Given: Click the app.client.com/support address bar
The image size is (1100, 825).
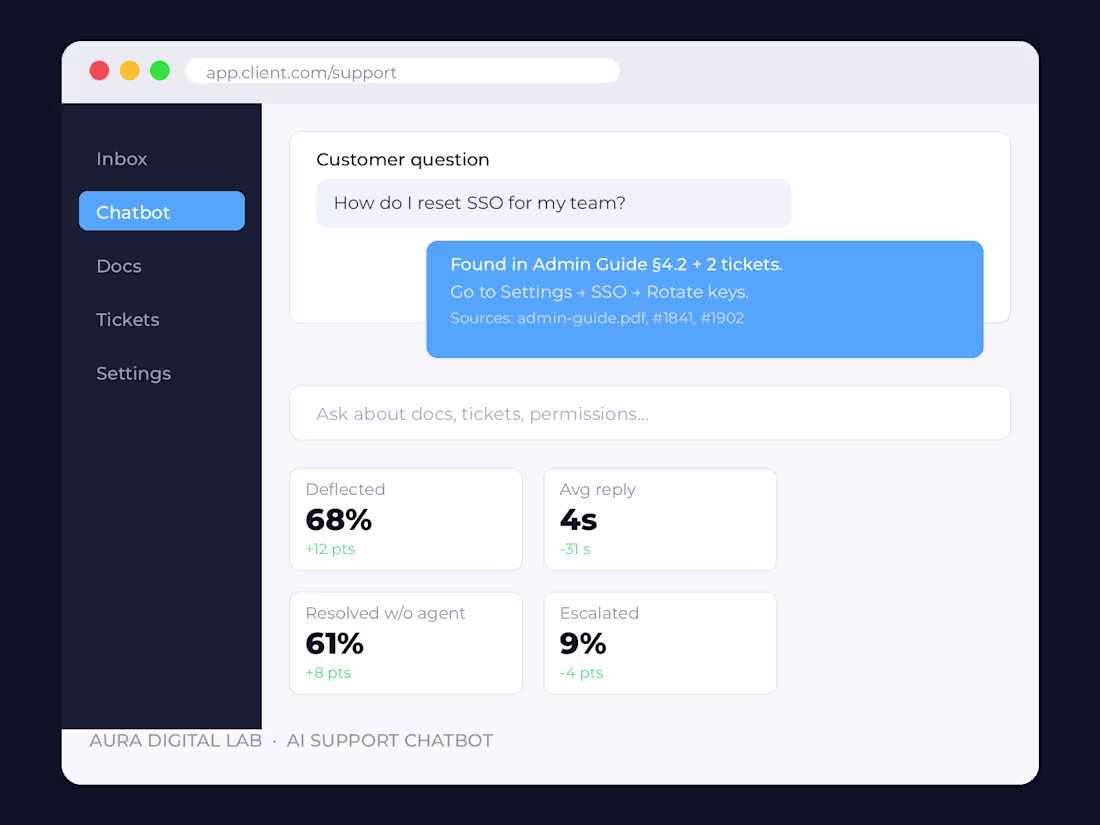Looking at the screenshot, I should coord(403,72).
